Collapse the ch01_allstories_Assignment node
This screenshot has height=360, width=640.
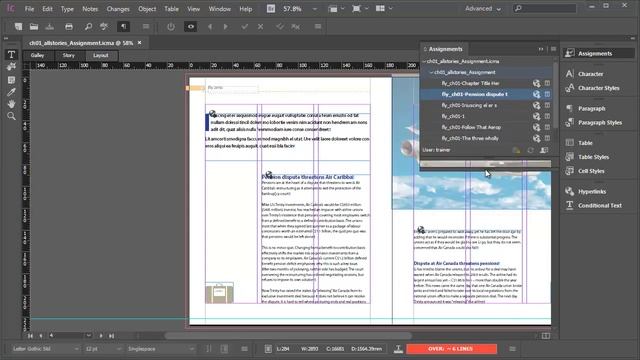431,72
